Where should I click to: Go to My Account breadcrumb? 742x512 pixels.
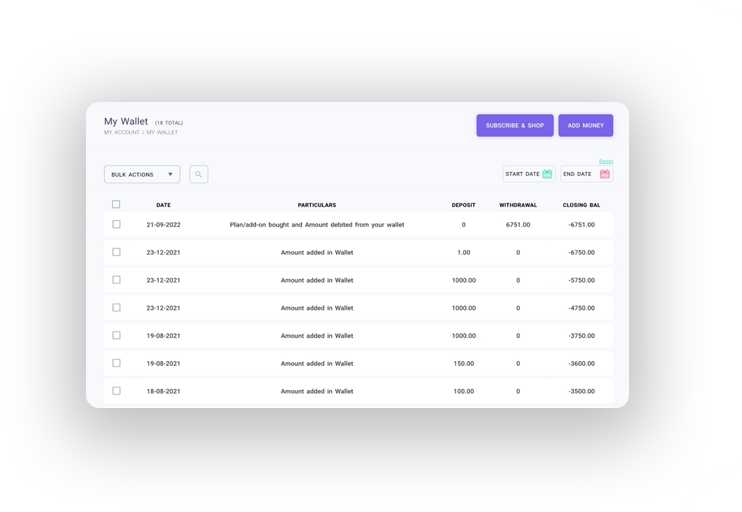pos(122,133)
